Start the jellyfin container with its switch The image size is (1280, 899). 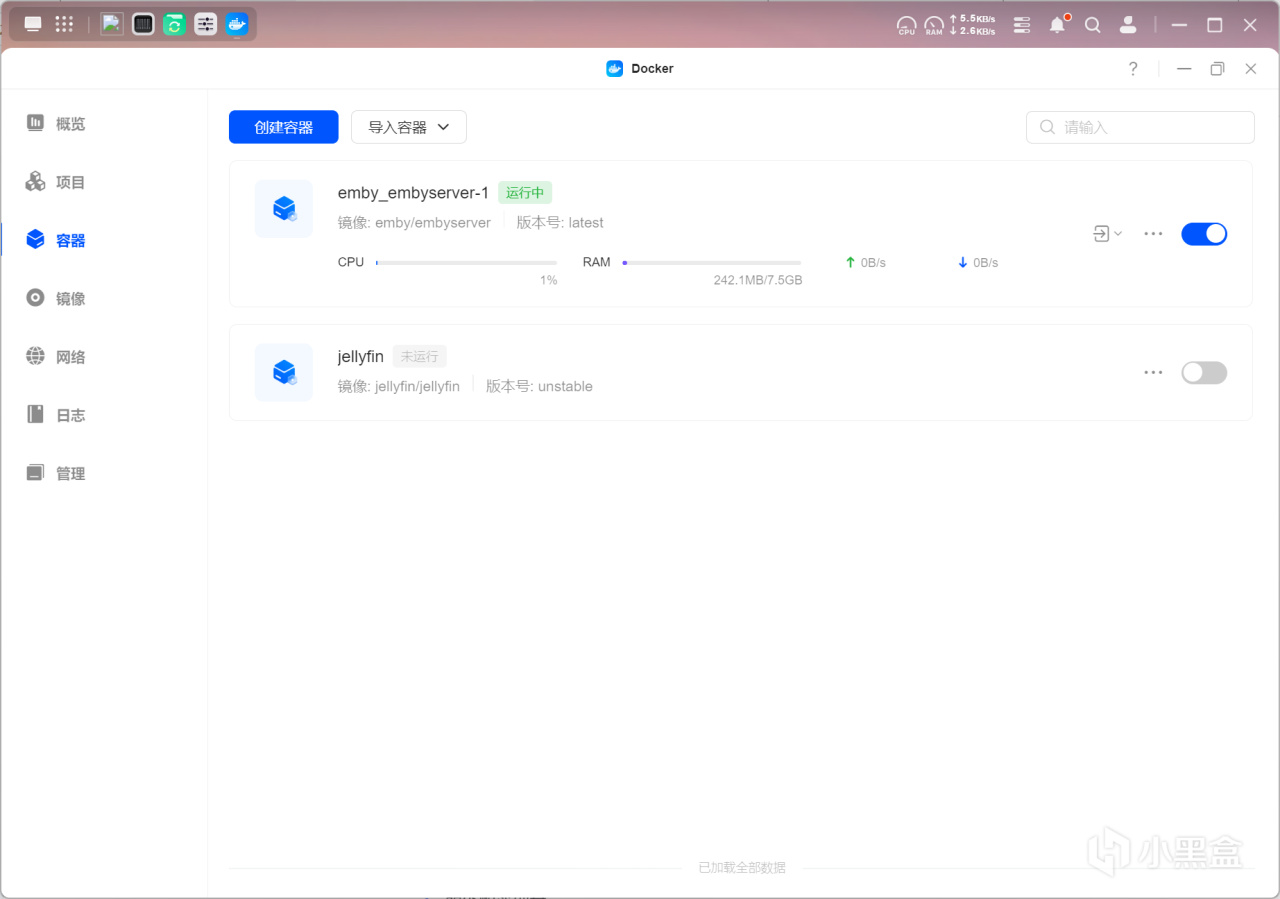point(1204,373)
